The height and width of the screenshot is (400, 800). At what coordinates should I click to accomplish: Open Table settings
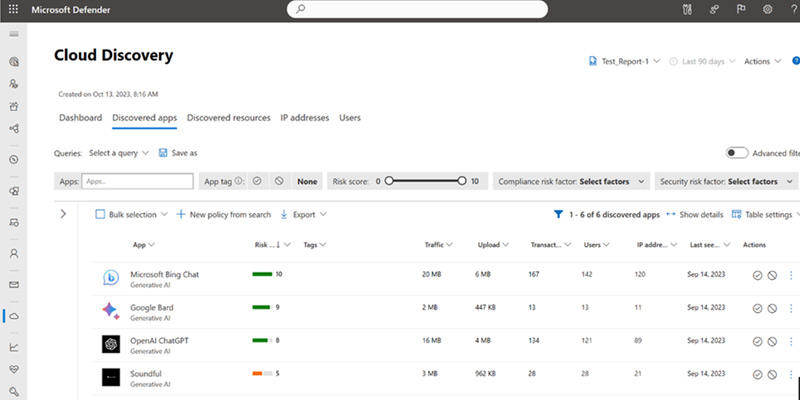764,214
